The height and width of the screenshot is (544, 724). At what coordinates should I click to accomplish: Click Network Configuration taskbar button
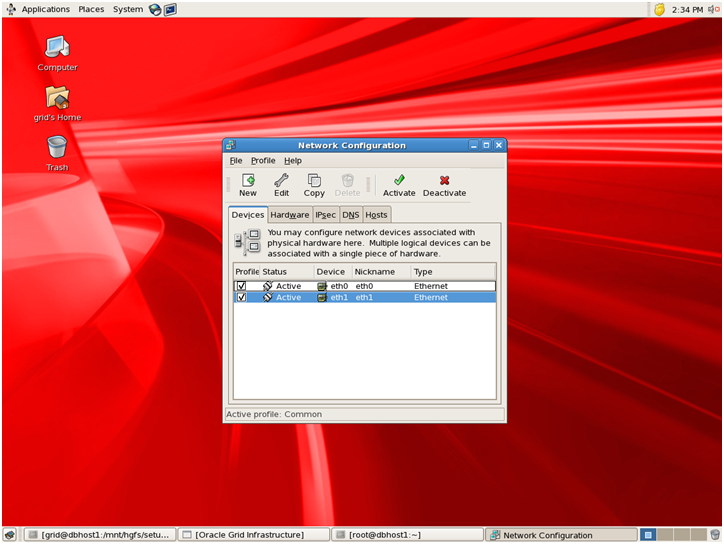[561, 535]
